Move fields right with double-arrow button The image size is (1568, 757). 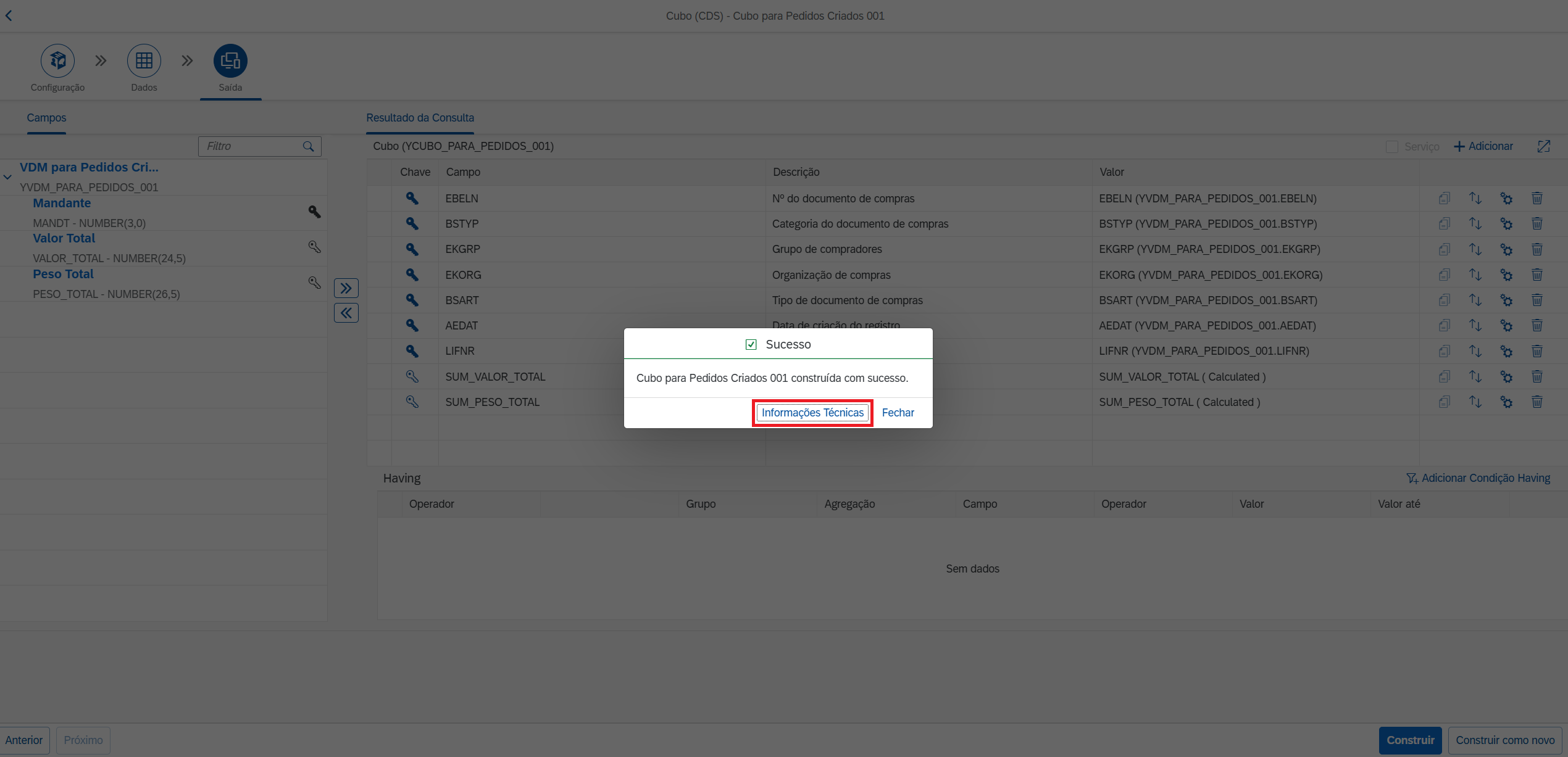346,288
